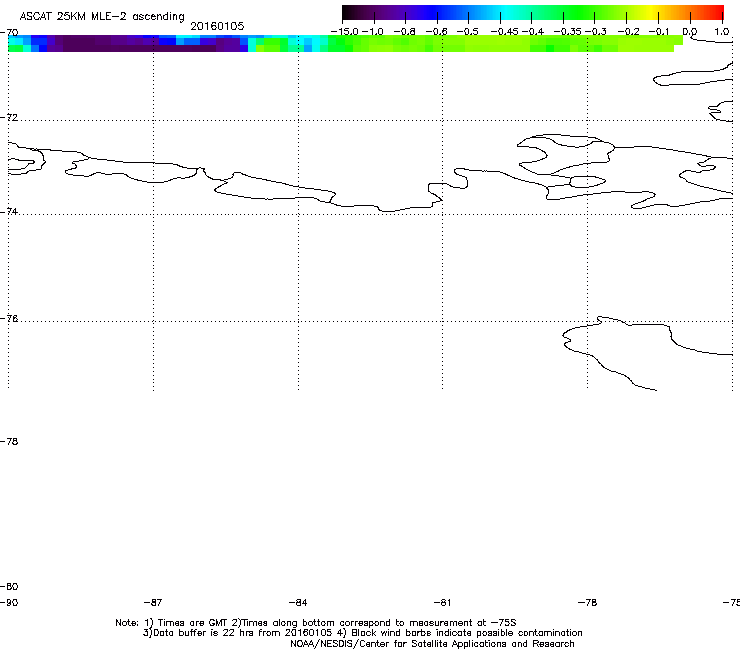Click the 'ASCAT 25KM MLE-2 ascending' plot title
Viewport: 740px width, 650px height.
(x=102, y=17)
